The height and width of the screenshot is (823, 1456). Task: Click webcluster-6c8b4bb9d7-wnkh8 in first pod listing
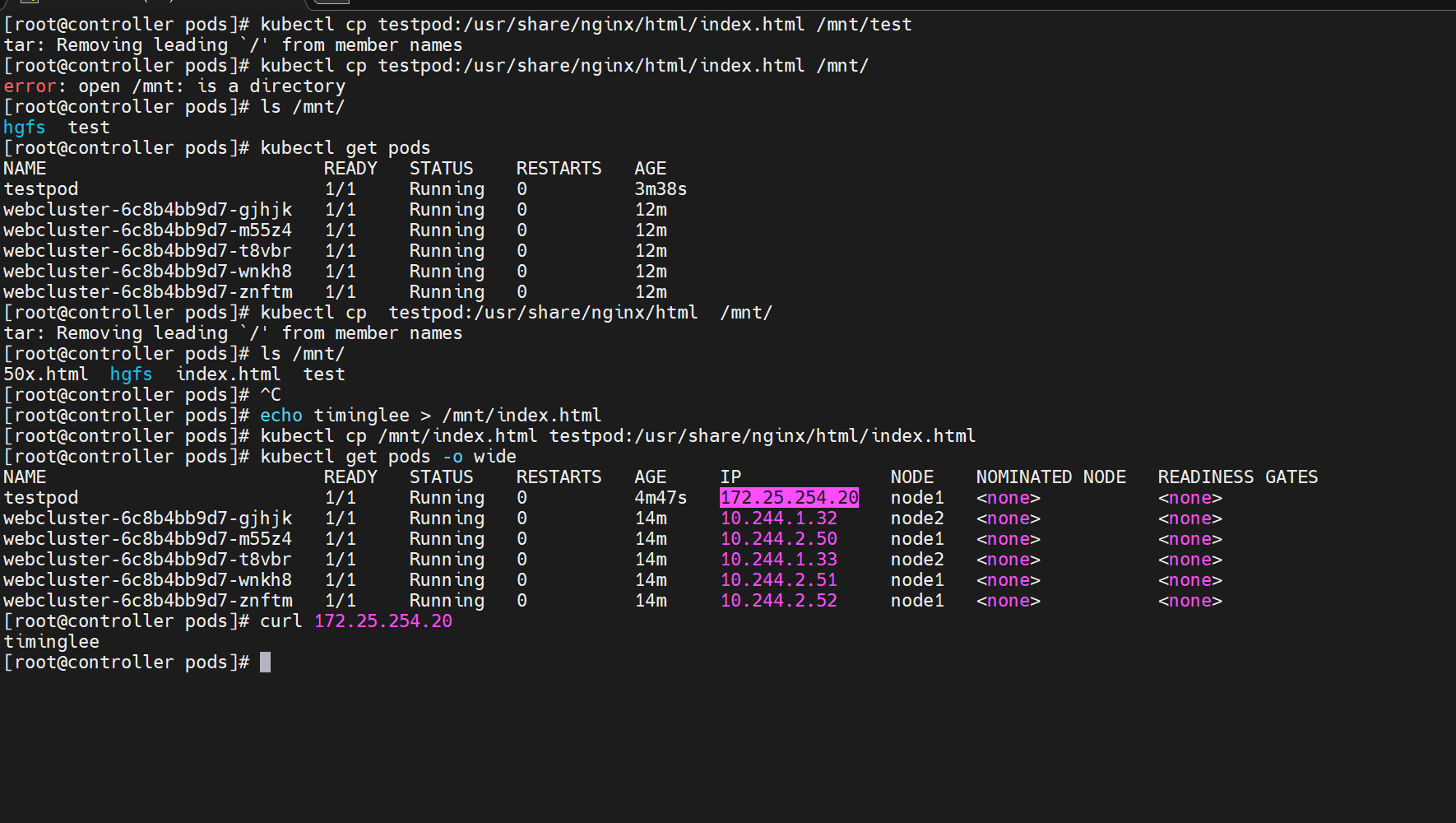point(148,272)
